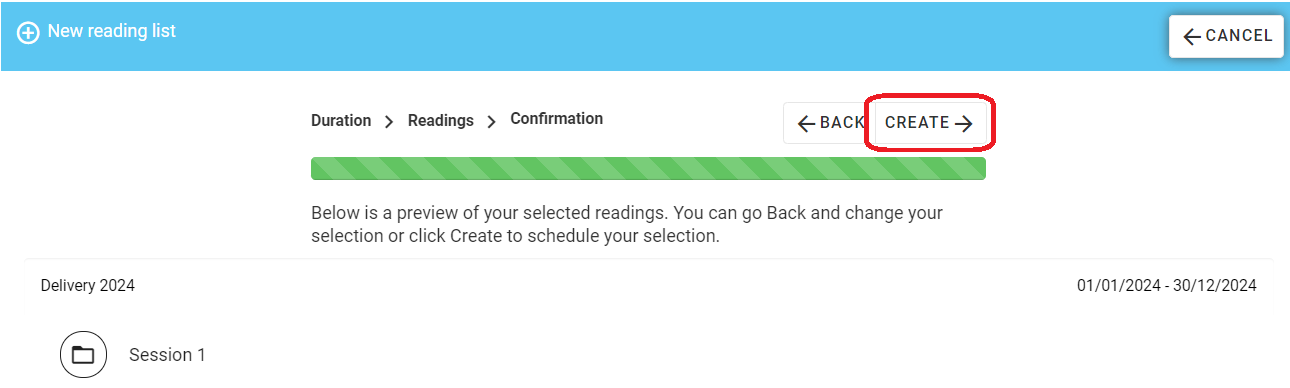The height and width of the screenshot is (388, 1290).
Task: Click the left arrow icon on Cancel
Action: click(1191, 36)
